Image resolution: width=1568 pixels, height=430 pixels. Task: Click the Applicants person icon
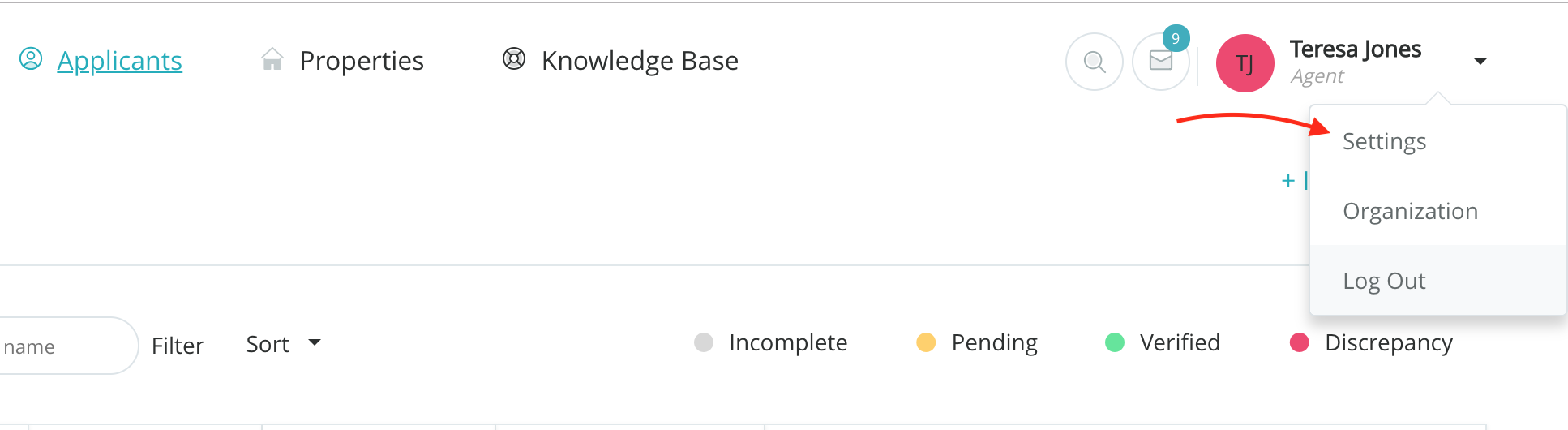click(x=31, y=59)
